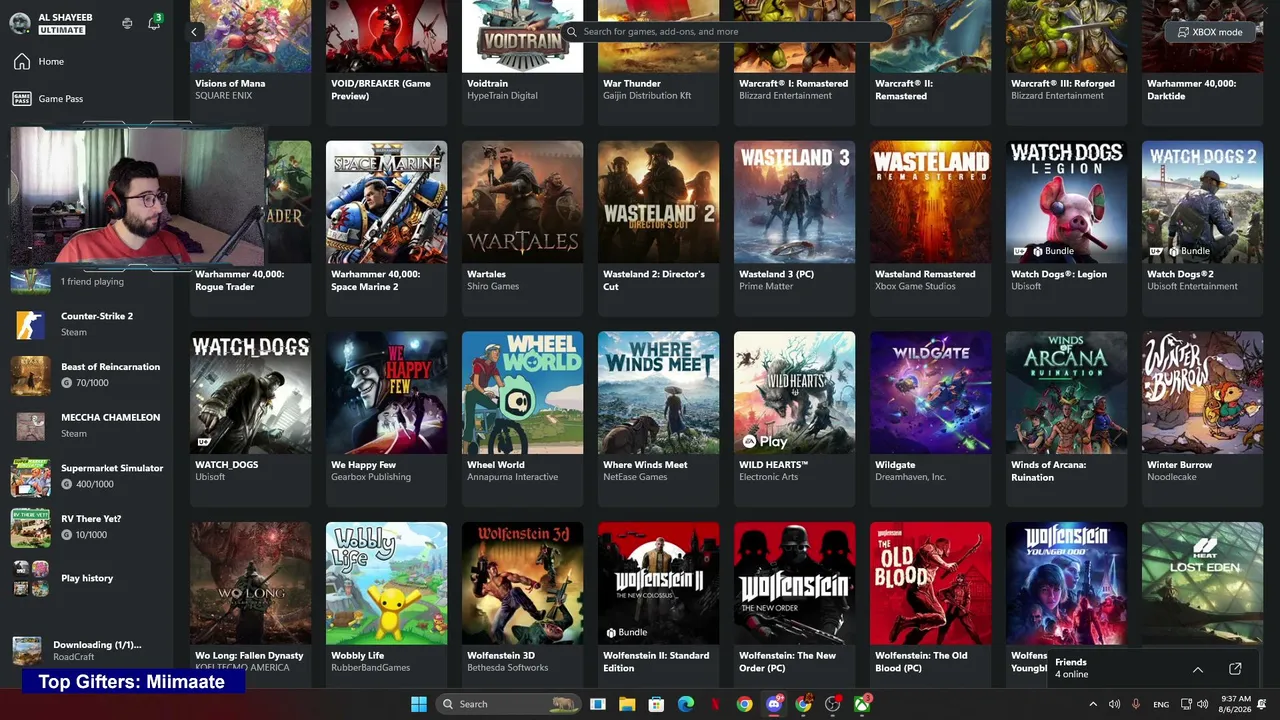Viewport: 1280px width, 720px height.
Task: Open the Wildgate game cover
Action: pyautogui.click(x=930, y=393)
